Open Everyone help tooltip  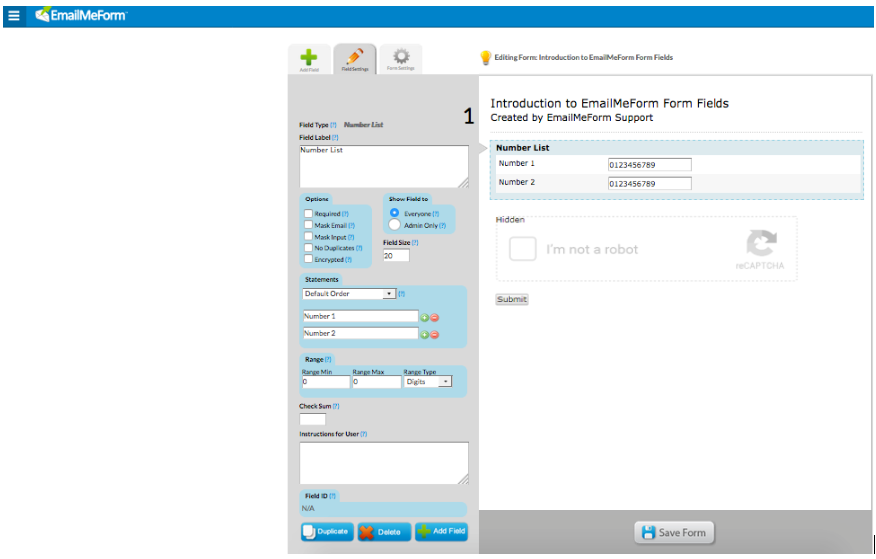click(436, 214)
